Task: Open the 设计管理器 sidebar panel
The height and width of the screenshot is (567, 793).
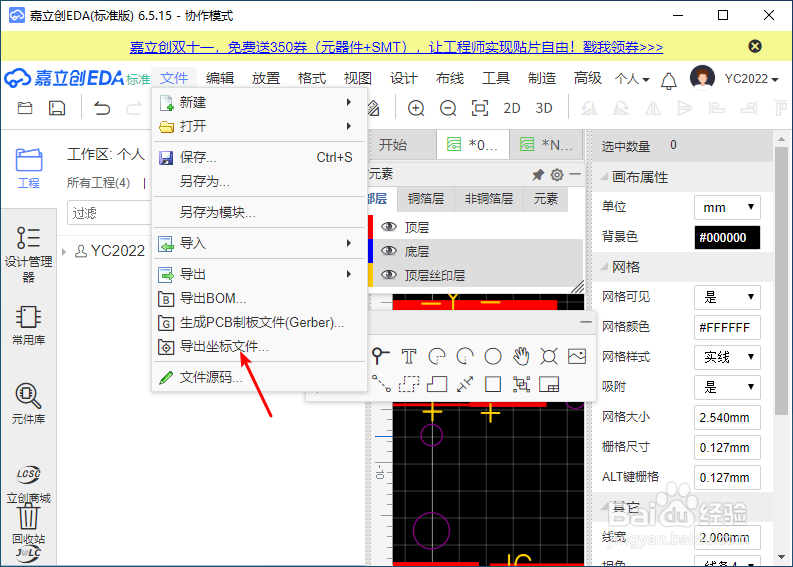Action: [x=29, y=254]
